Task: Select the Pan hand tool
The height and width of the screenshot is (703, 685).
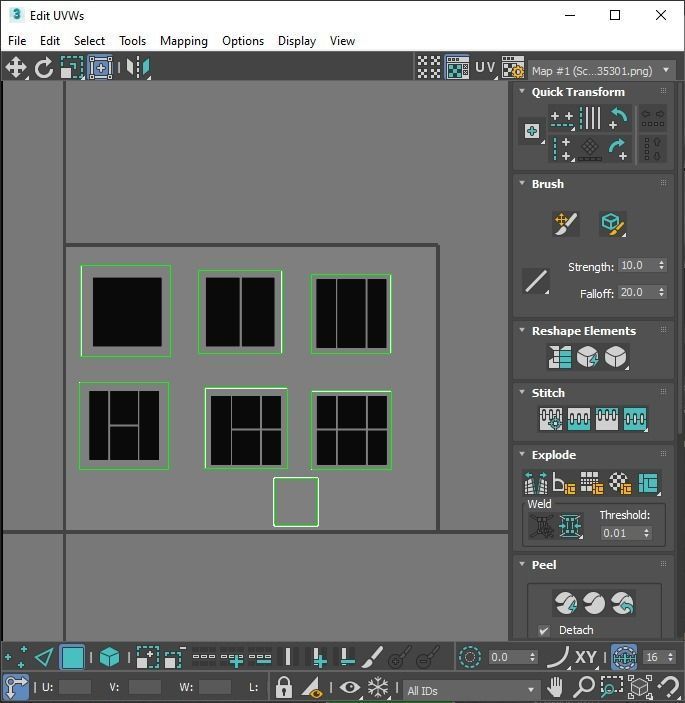Action: coord(555,687)
